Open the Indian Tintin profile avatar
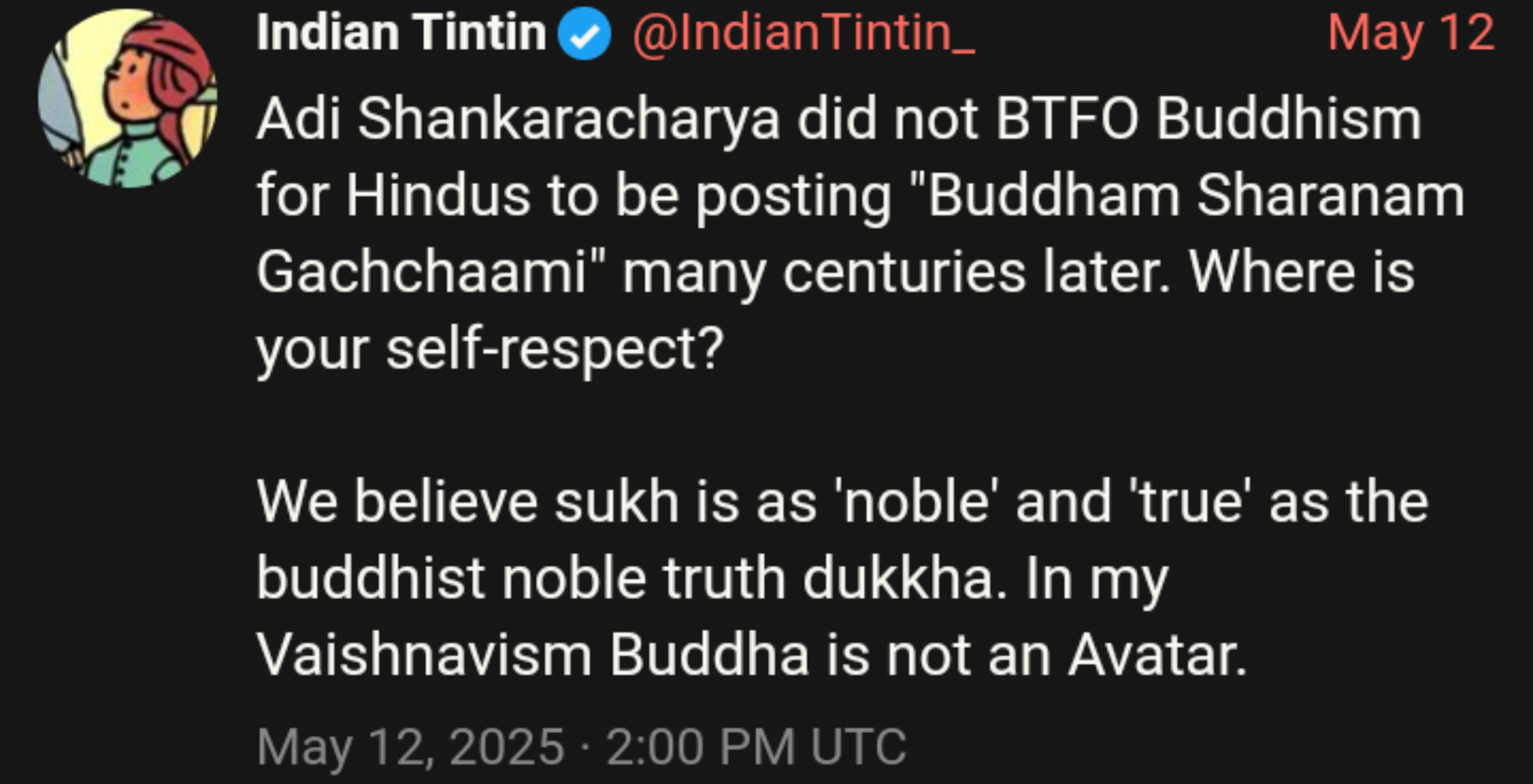The height and width of the screenshot is (784, 1533). [x=128, y=98]
